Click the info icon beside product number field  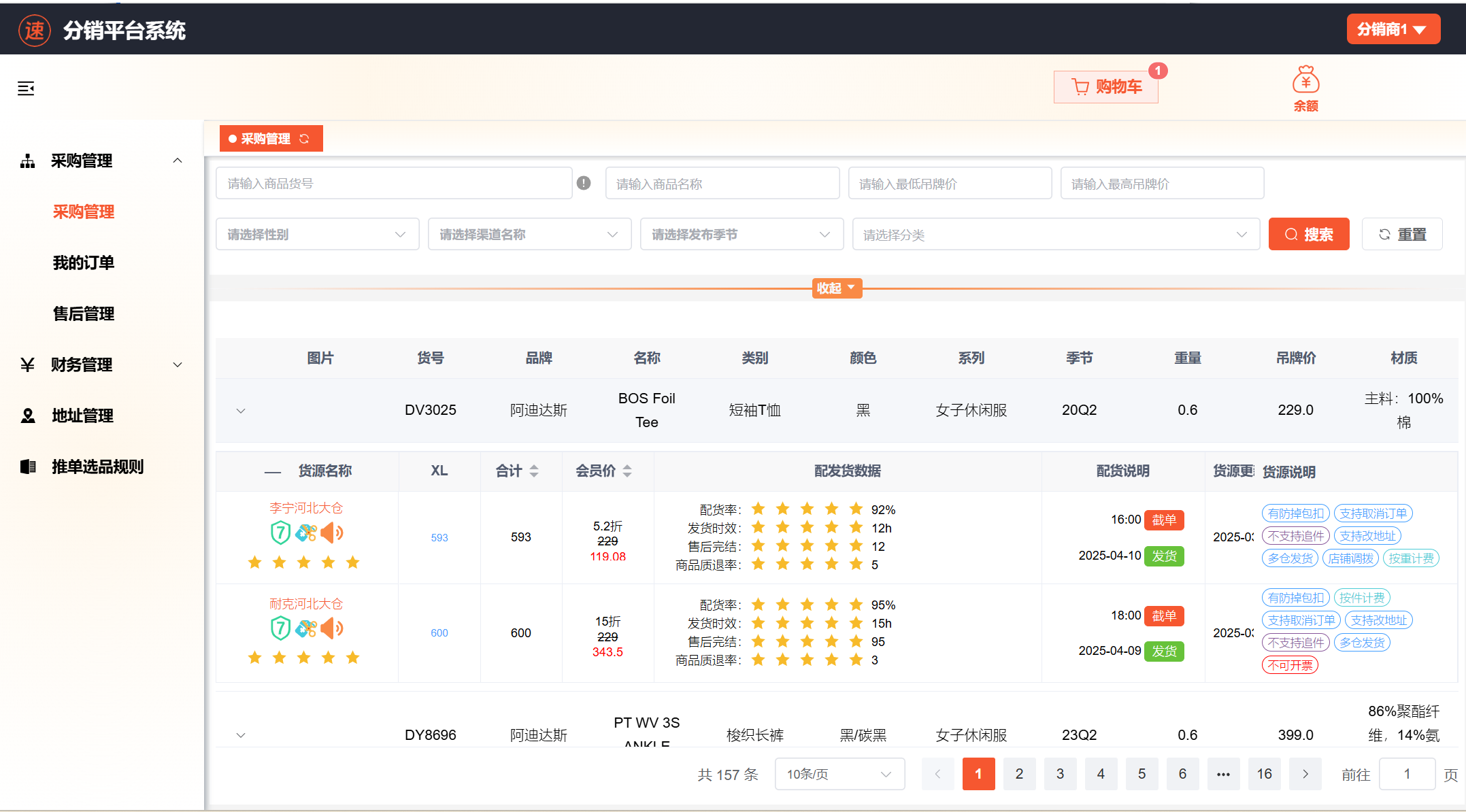584,183
